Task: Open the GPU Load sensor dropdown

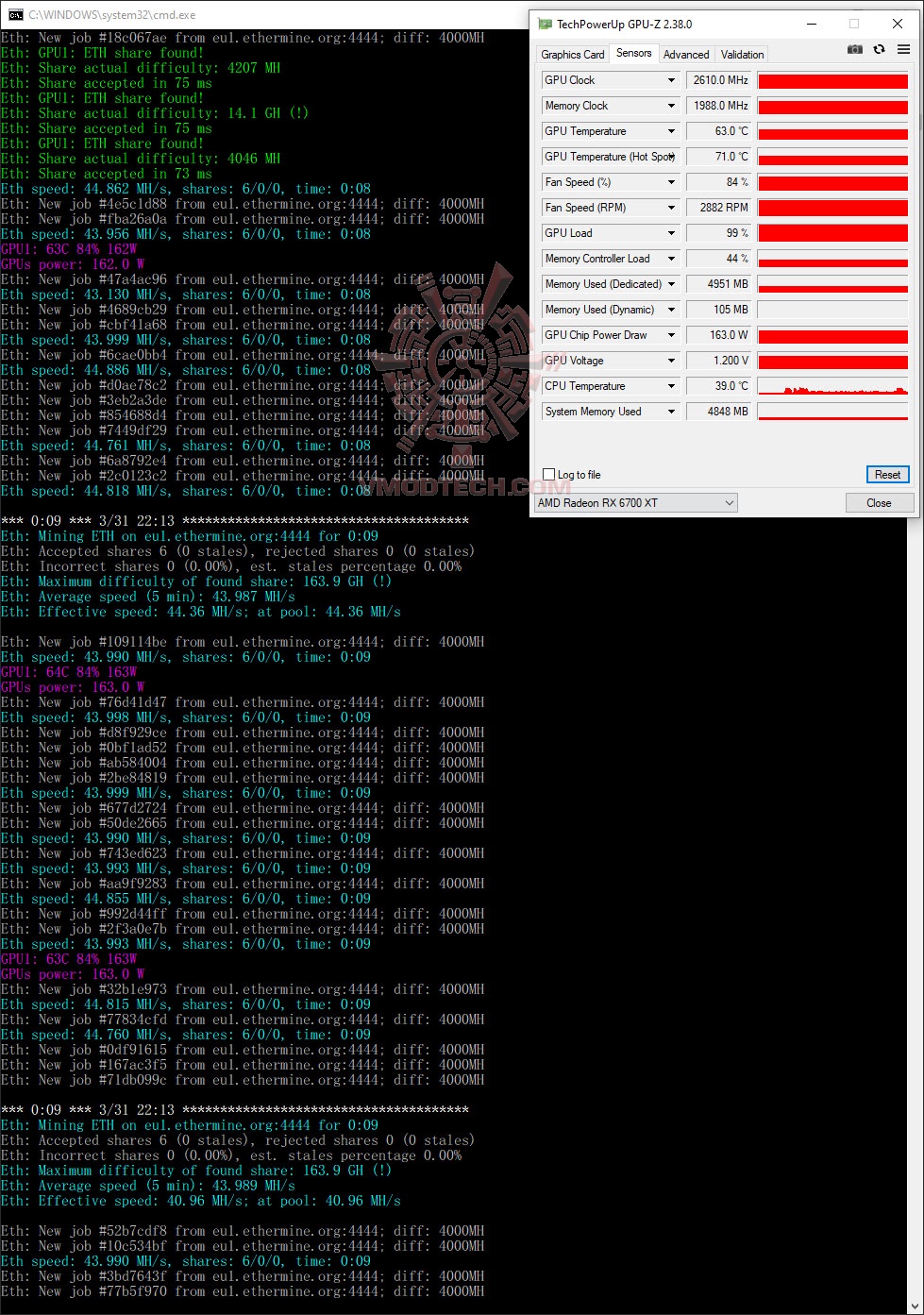Action: (x=671, y=233)
